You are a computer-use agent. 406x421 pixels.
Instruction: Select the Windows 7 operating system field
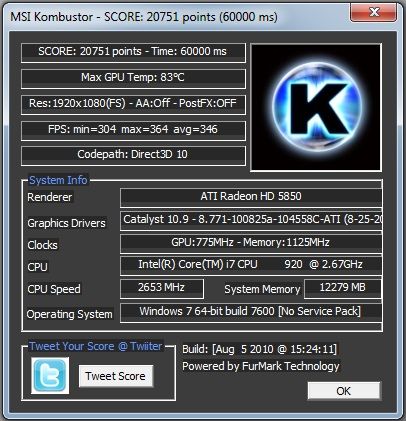coord(251,313)
